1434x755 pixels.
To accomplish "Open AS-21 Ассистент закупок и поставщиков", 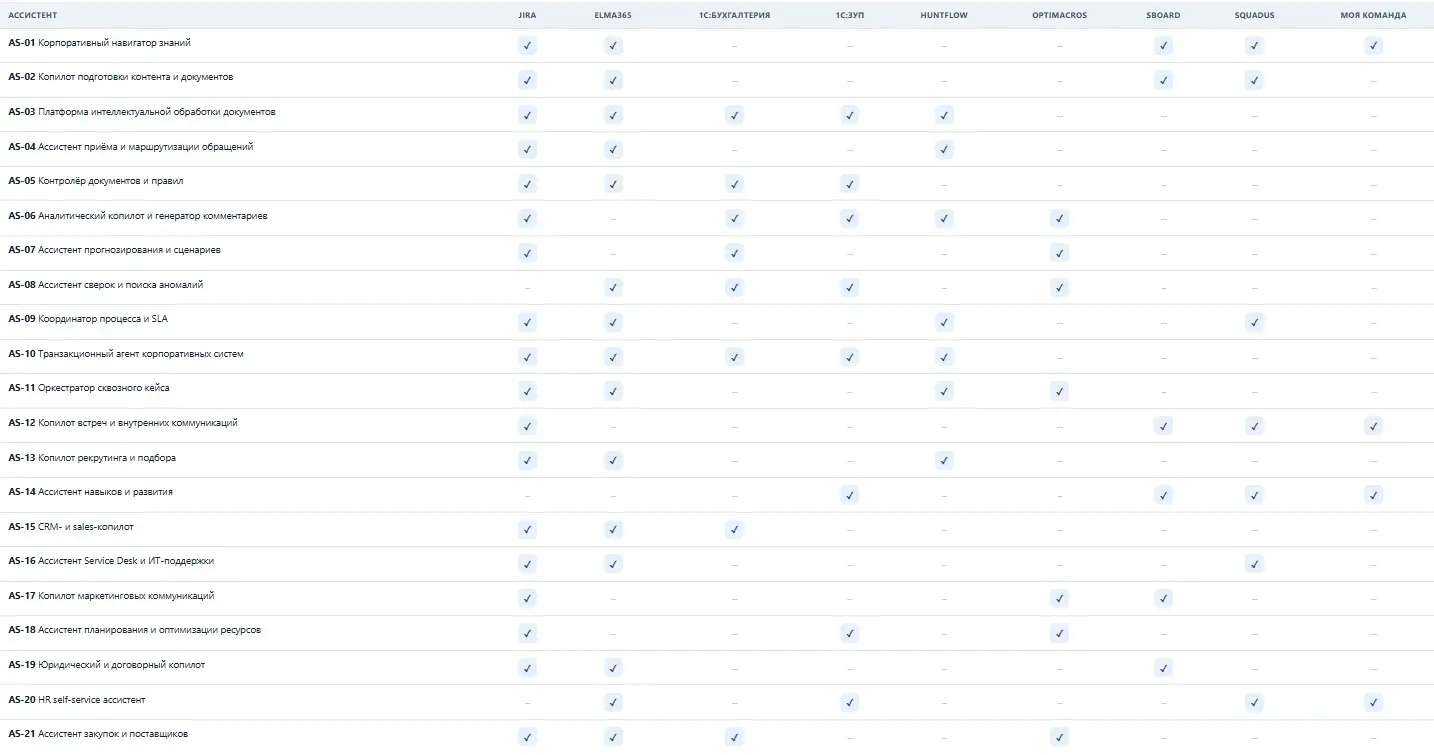I will tap(97, 734).
